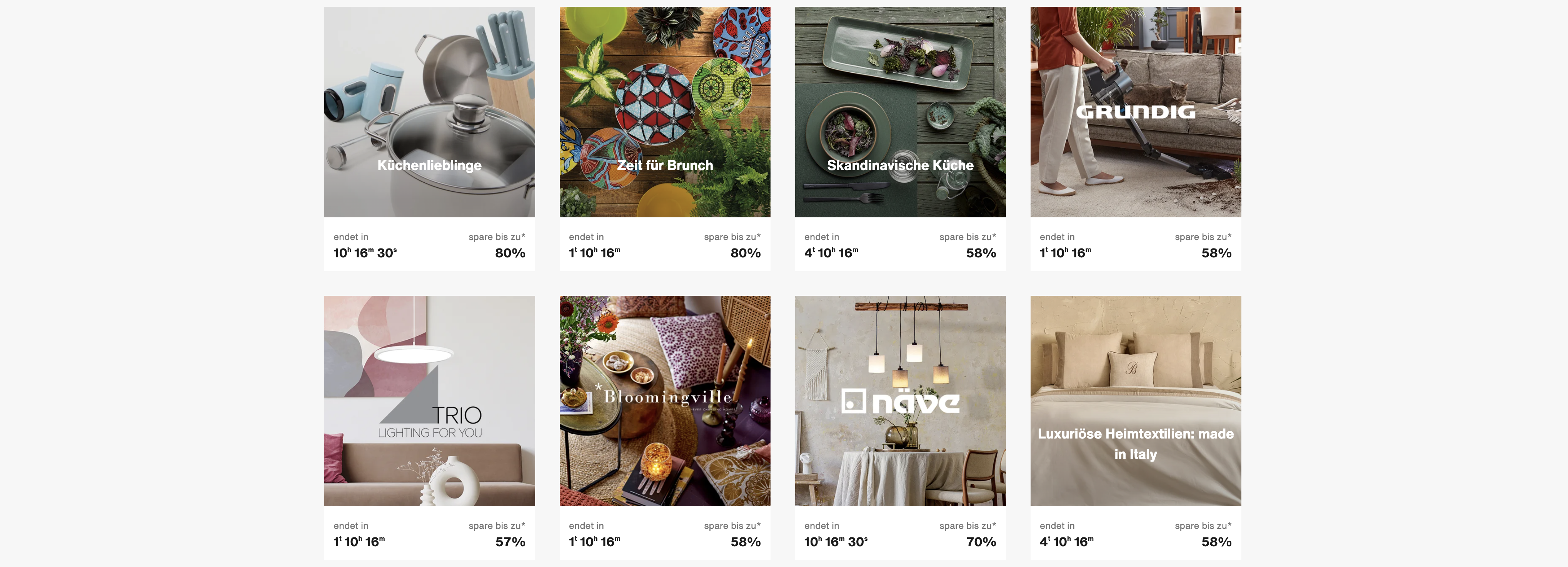
Task: Click the 80% savings on Küchenlieblinge
Action: point(510,253)
